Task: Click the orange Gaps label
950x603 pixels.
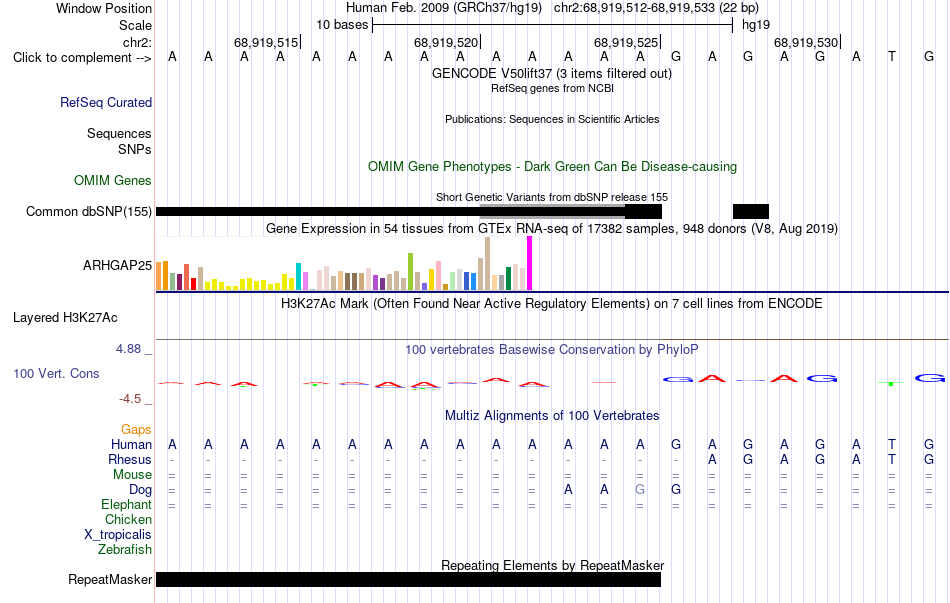Action: [136, 430]
